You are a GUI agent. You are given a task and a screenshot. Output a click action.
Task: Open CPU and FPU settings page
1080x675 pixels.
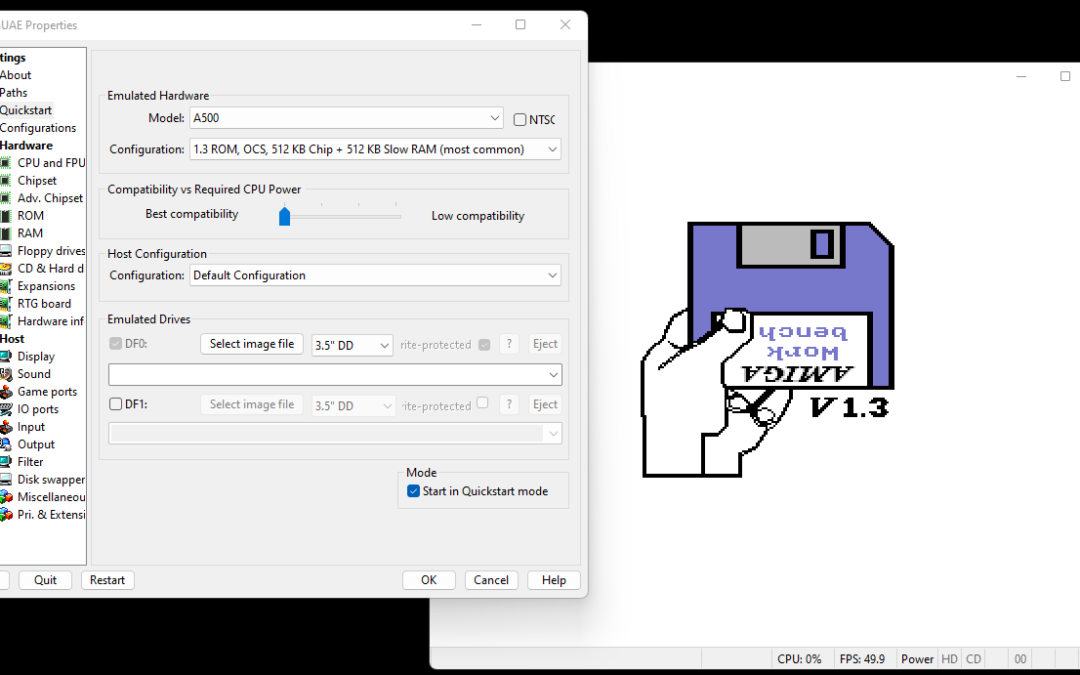coord(51,163)
